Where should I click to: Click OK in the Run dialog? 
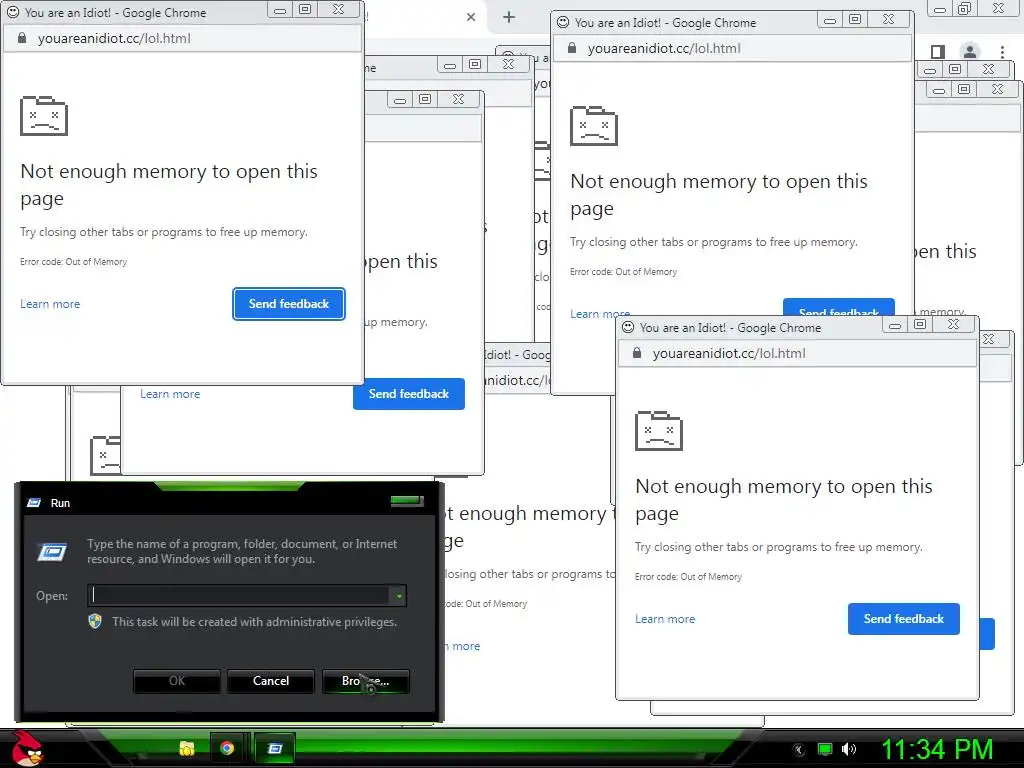(177, 680)
